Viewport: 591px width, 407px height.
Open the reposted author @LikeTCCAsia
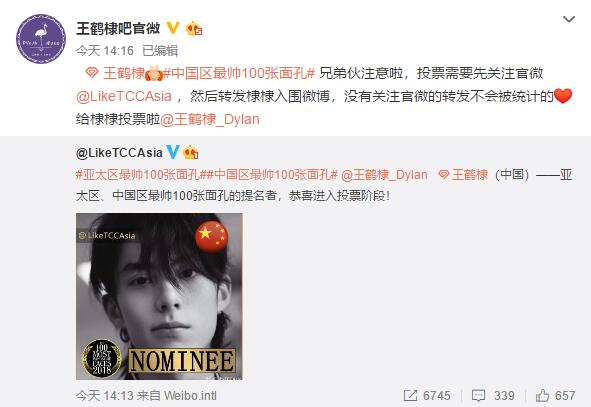119,153
